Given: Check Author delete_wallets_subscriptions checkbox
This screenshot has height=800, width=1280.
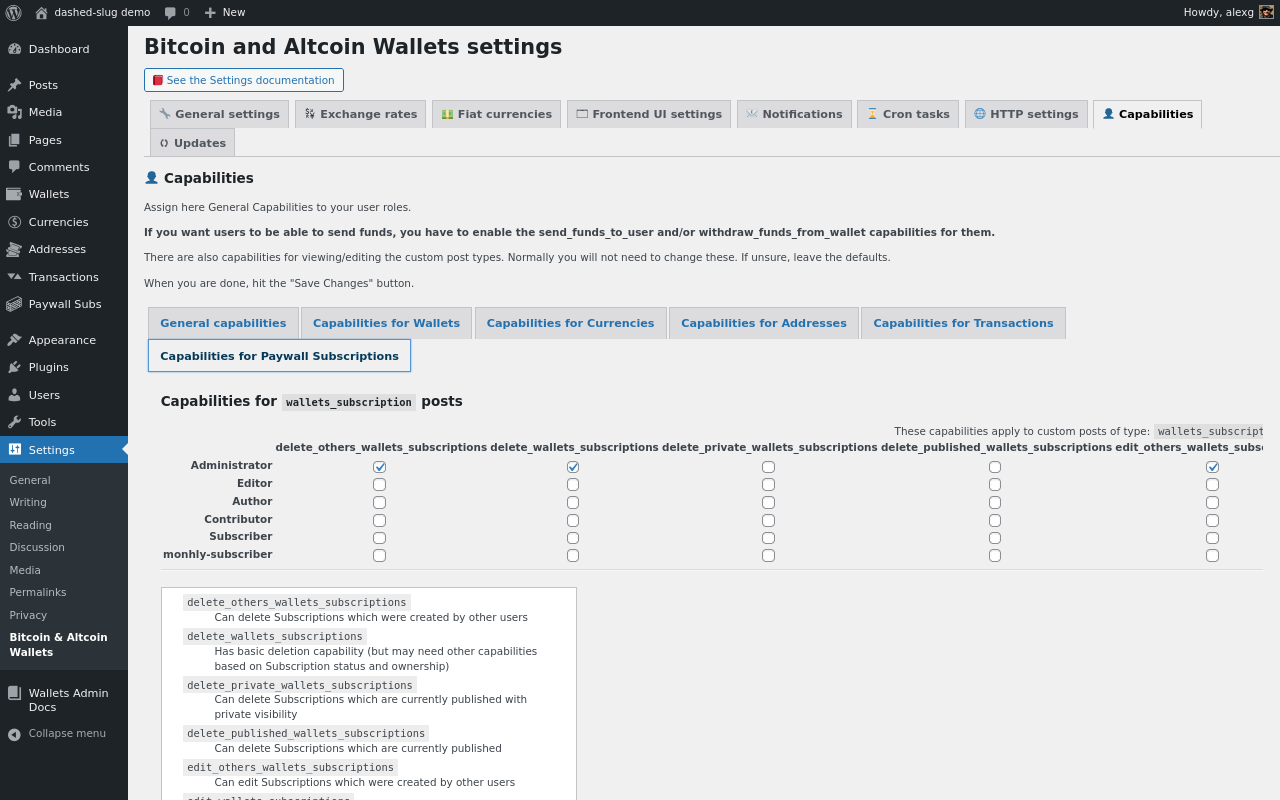Looking at the screenshot, I should (573, 502).
